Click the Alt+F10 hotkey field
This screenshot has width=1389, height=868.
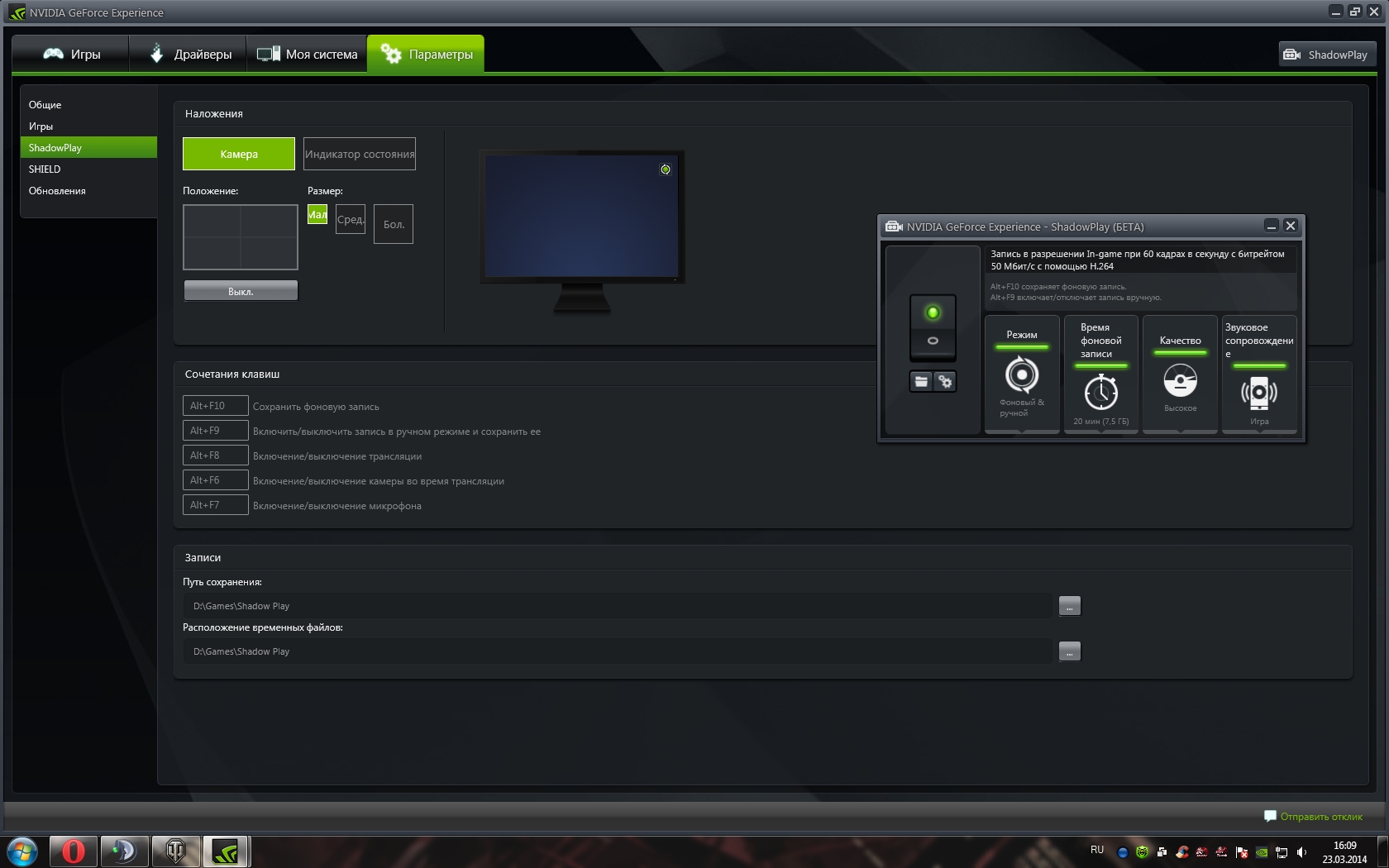pyautogui.click(x=216, y=406)
